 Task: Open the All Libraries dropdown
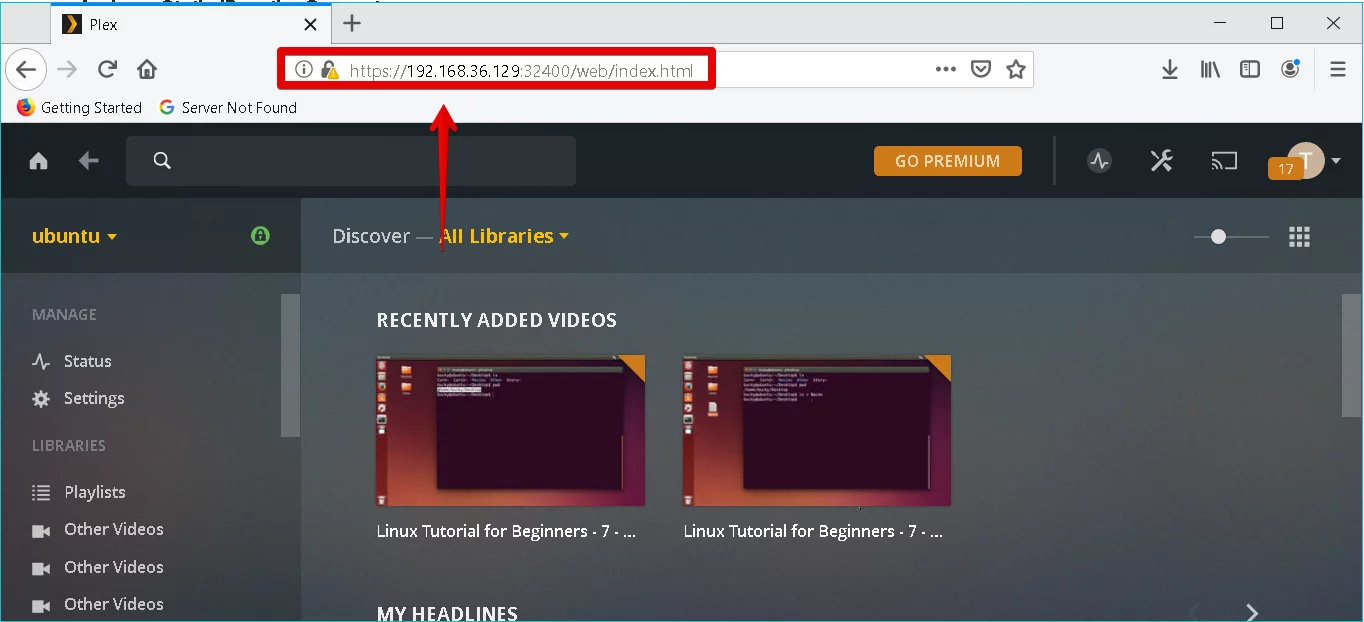click(x=505, y=236)
